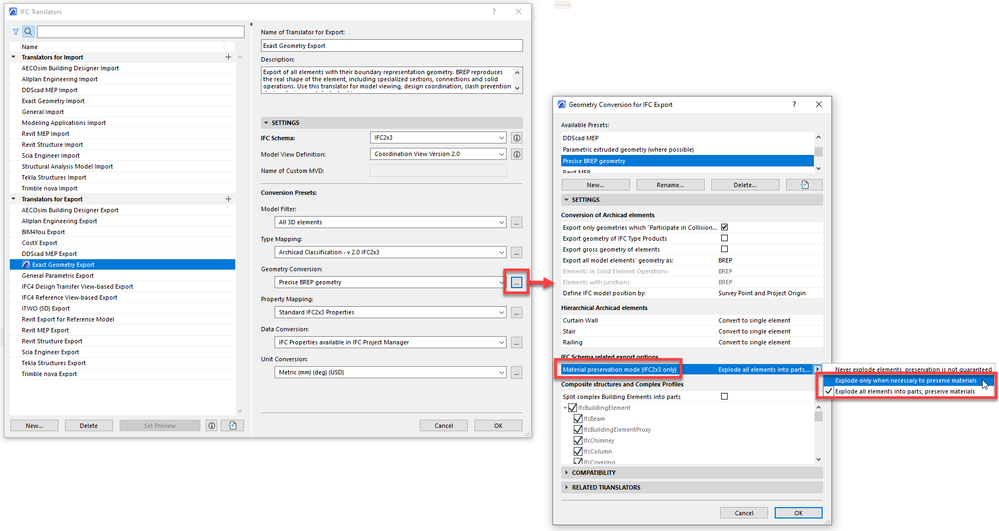Image resolution: width=999 pixels, height=531 pixels.
Task: Expand the COMPATIBILITY section
Action: point(692,473)
